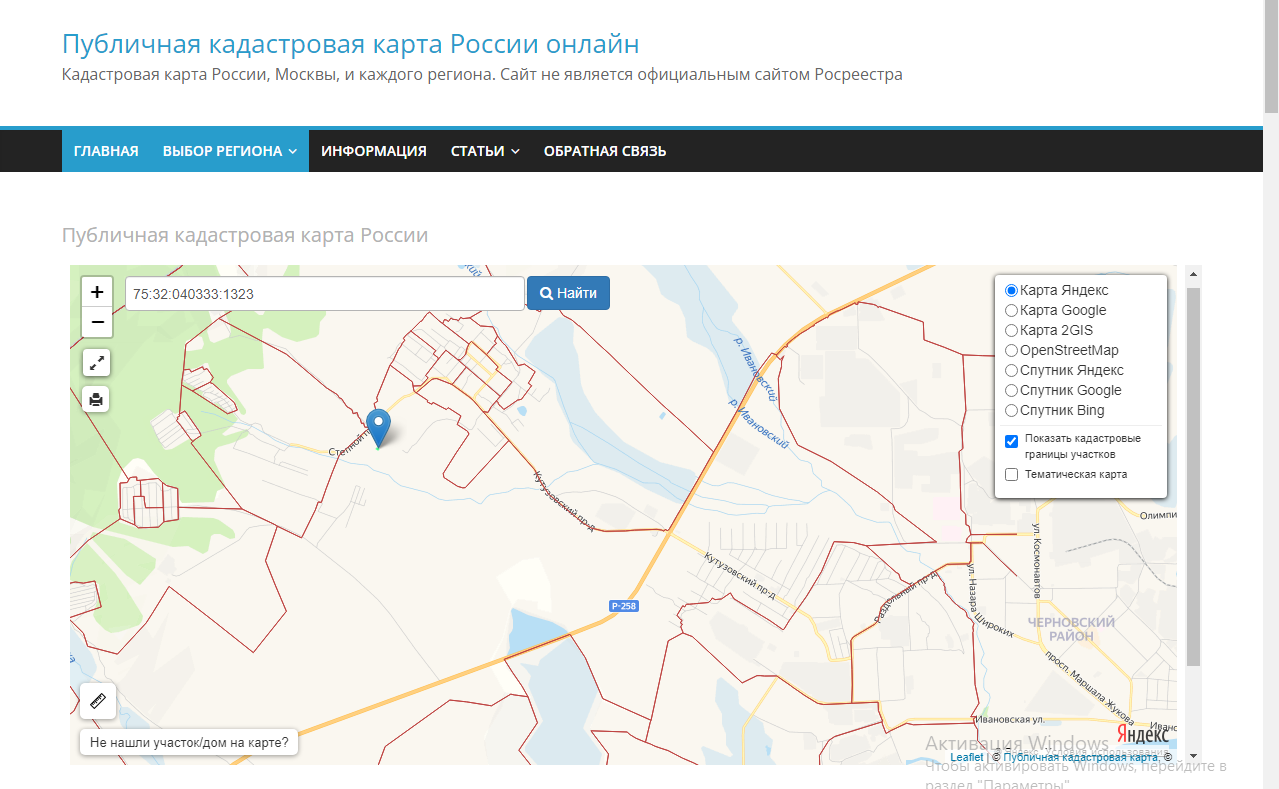This screenshot has height=789, width=1279.
Task: Select Спутник Bing layer
Action: [1011, 410]
